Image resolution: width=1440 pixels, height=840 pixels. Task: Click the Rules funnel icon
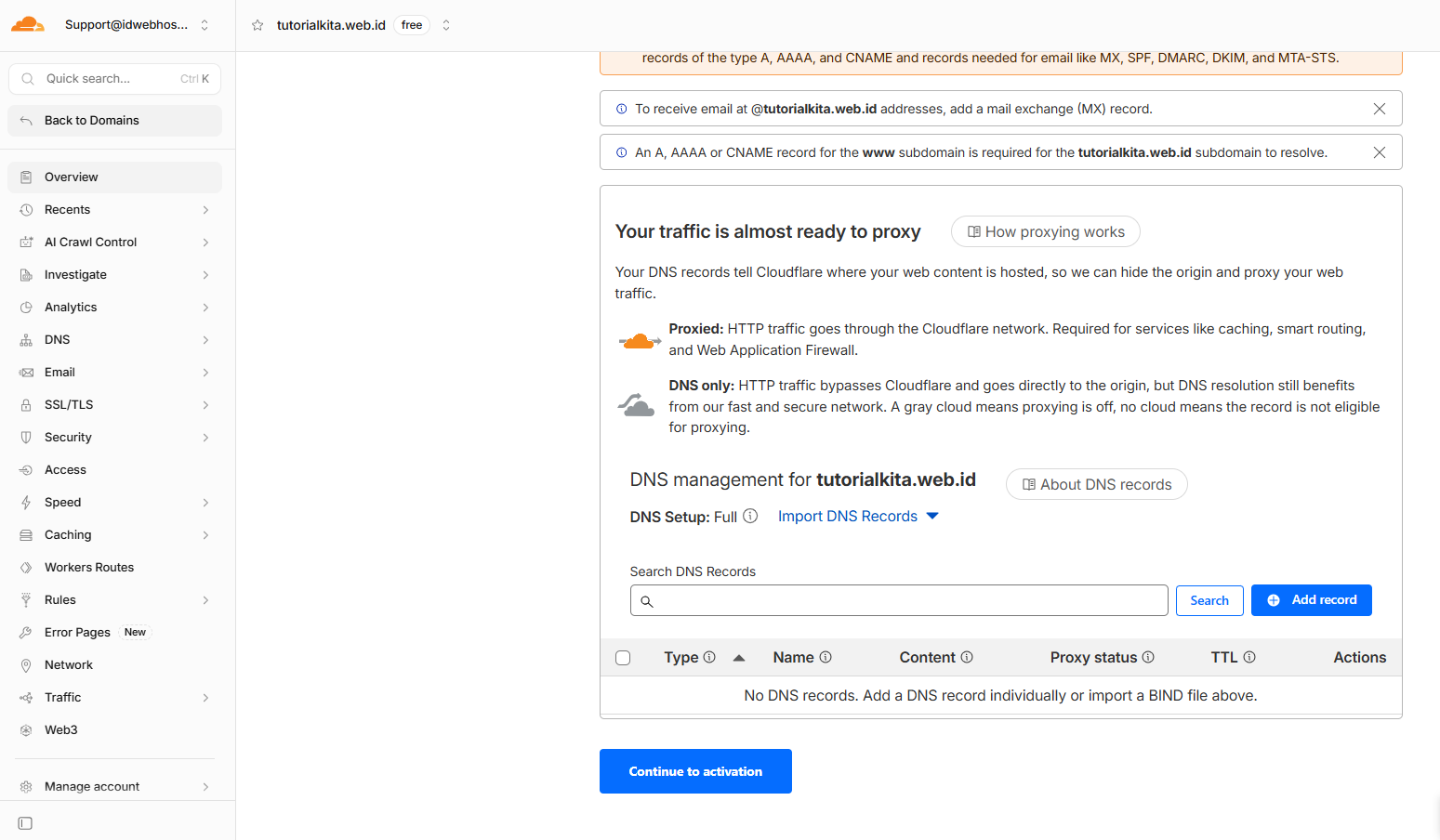tap(26, 600)
